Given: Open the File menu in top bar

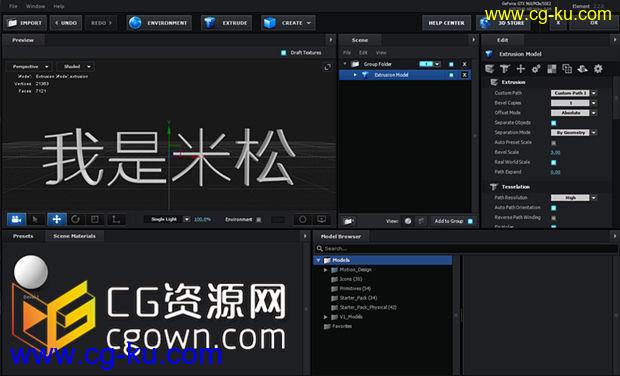Looking at the screenshot, I should point(13,6).
